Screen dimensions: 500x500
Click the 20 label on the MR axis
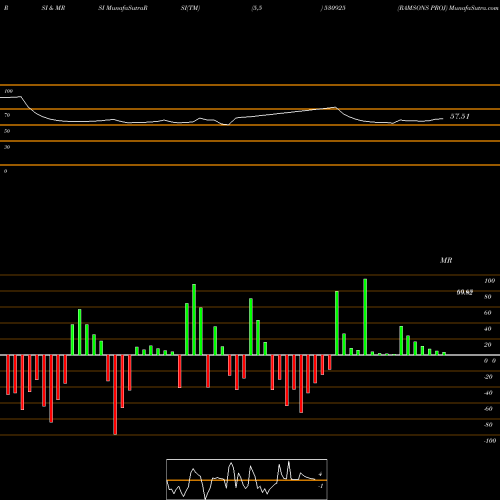(x=488, y=345)
